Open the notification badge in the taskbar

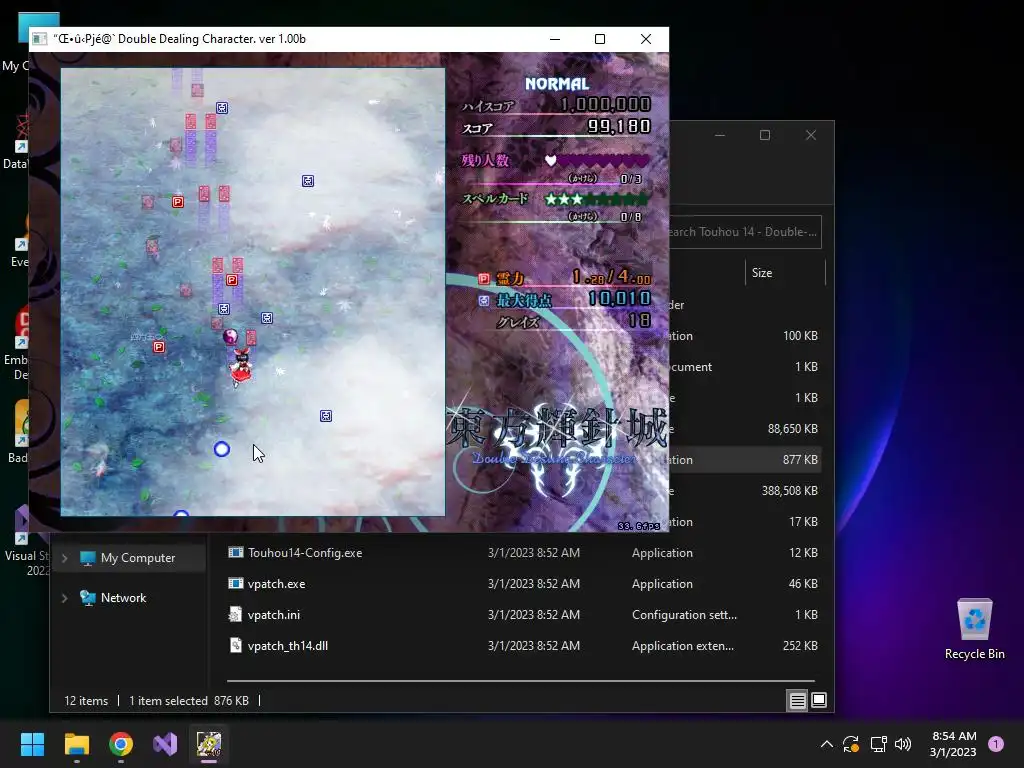coord(996,744)
